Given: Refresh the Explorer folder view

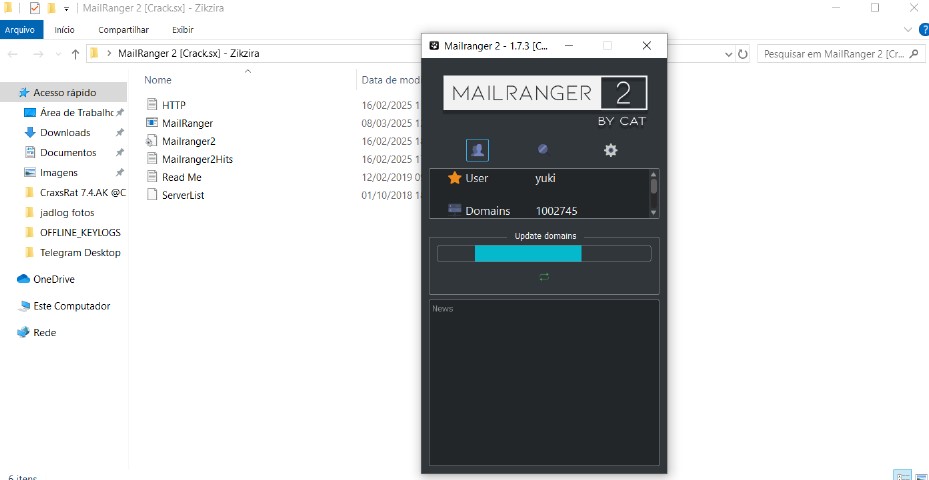Looking at the screenshot, I should click(742, 54).
